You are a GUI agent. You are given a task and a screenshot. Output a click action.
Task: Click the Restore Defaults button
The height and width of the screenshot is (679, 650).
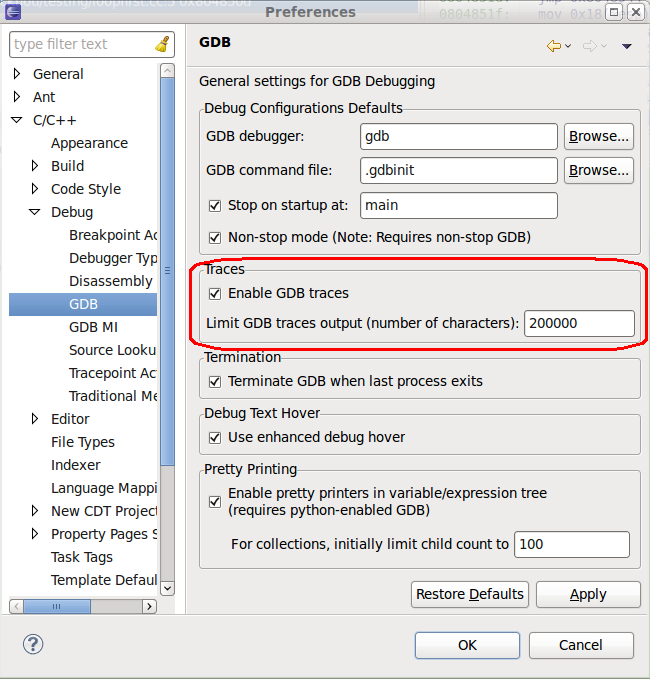470,595
